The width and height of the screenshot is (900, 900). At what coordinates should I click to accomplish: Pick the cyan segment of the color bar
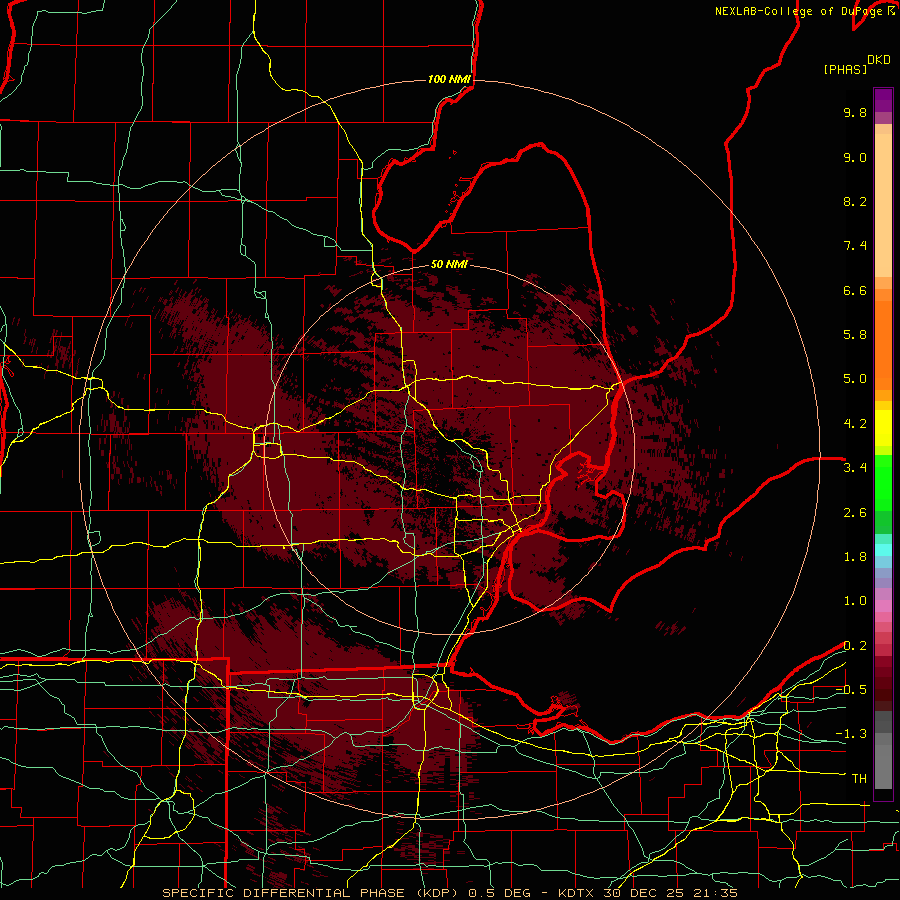pyautogui.click(x=883, y=550)
